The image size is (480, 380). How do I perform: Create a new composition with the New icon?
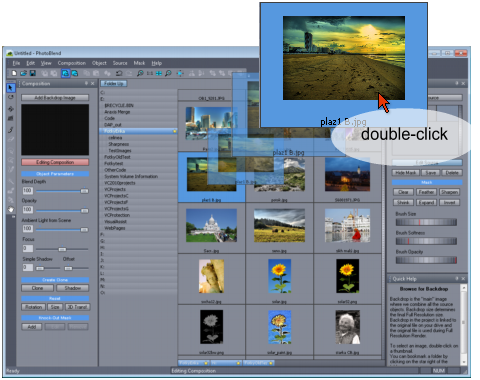(14, 73)
